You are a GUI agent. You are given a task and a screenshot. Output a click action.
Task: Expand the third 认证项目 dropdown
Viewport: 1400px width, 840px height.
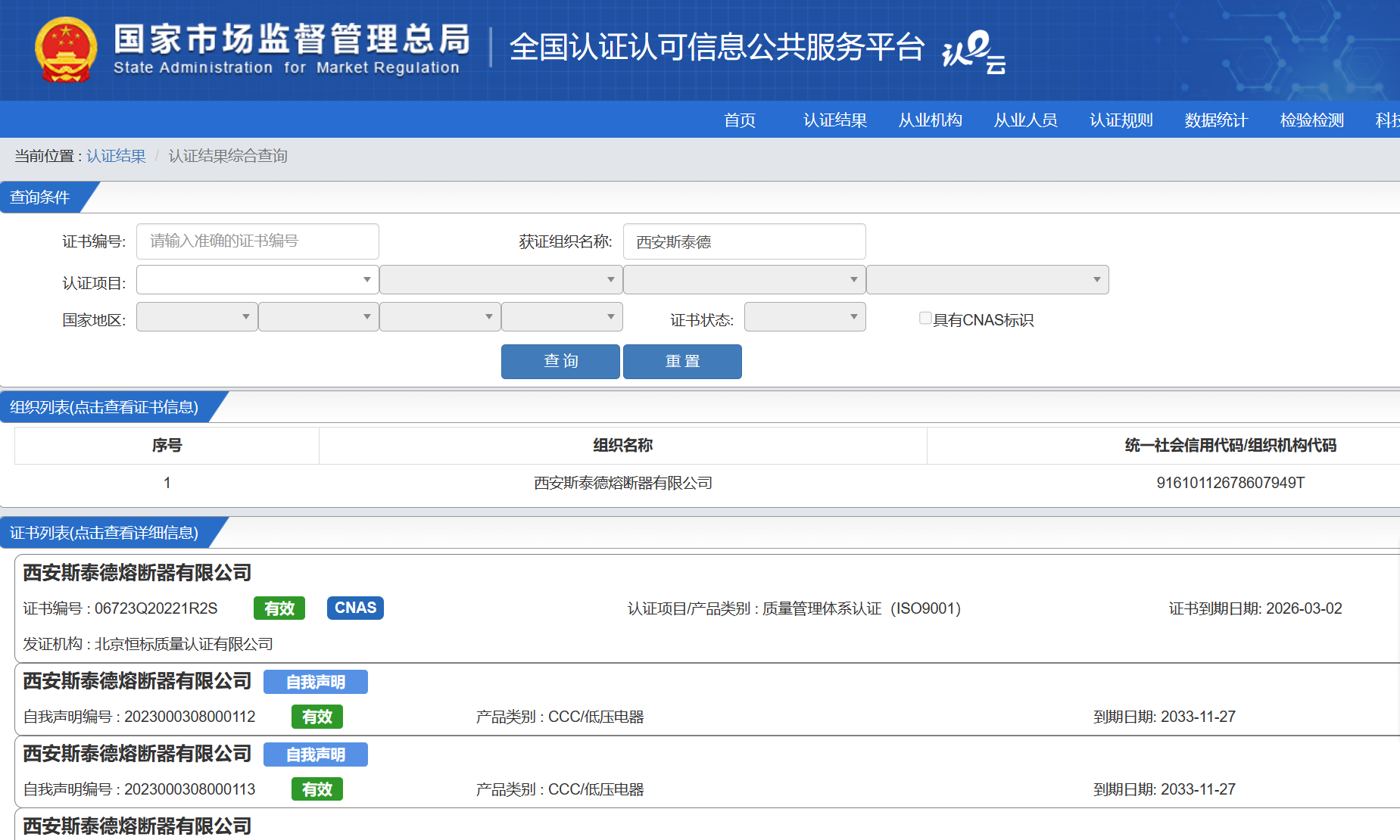point(744,280)
